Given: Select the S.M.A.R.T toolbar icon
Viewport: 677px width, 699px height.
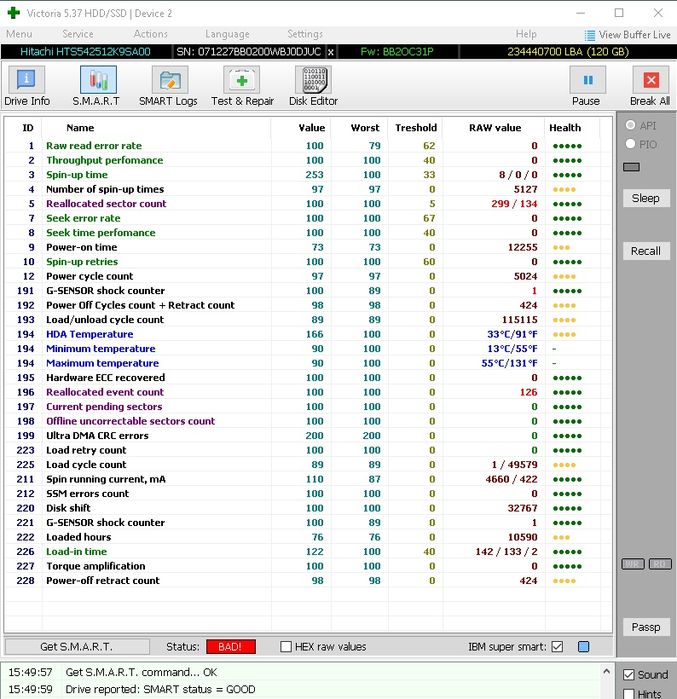Looking at the screenshot, I should pyautogui.click(x=96, y=86).
